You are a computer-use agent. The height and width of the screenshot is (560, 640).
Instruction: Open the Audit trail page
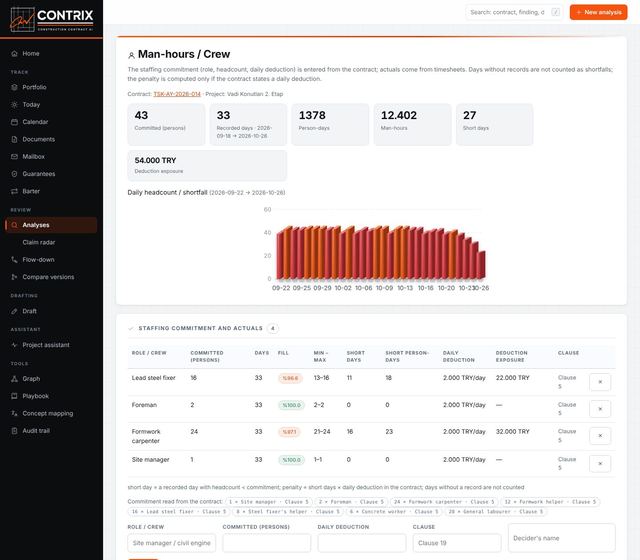(x=36, y=431)
